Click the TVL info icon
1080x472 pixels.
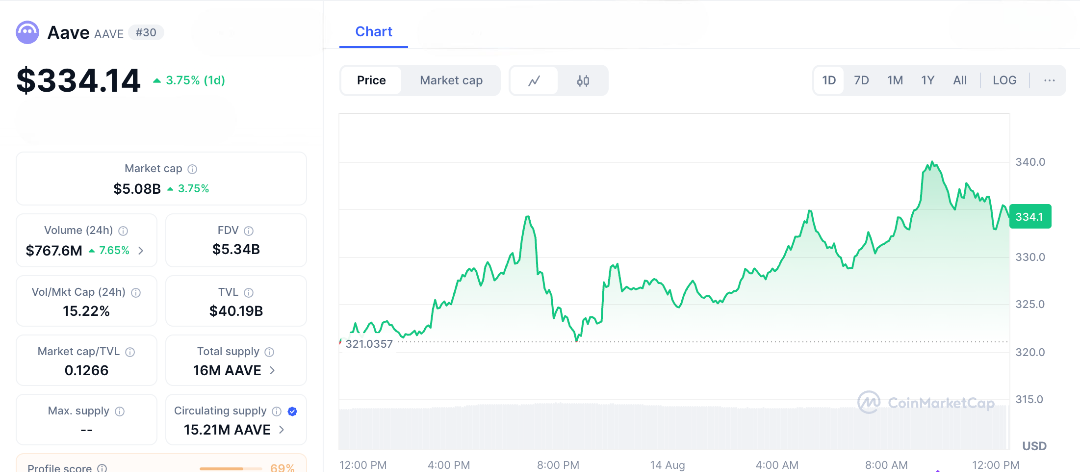tap(249, 293)
